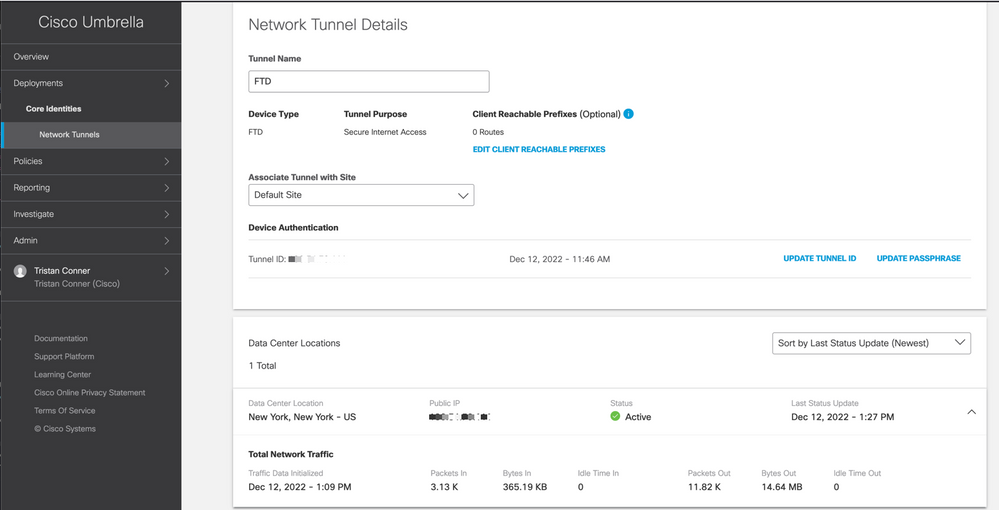
Task: Click the green Active status icon
Action: point(615,416)
